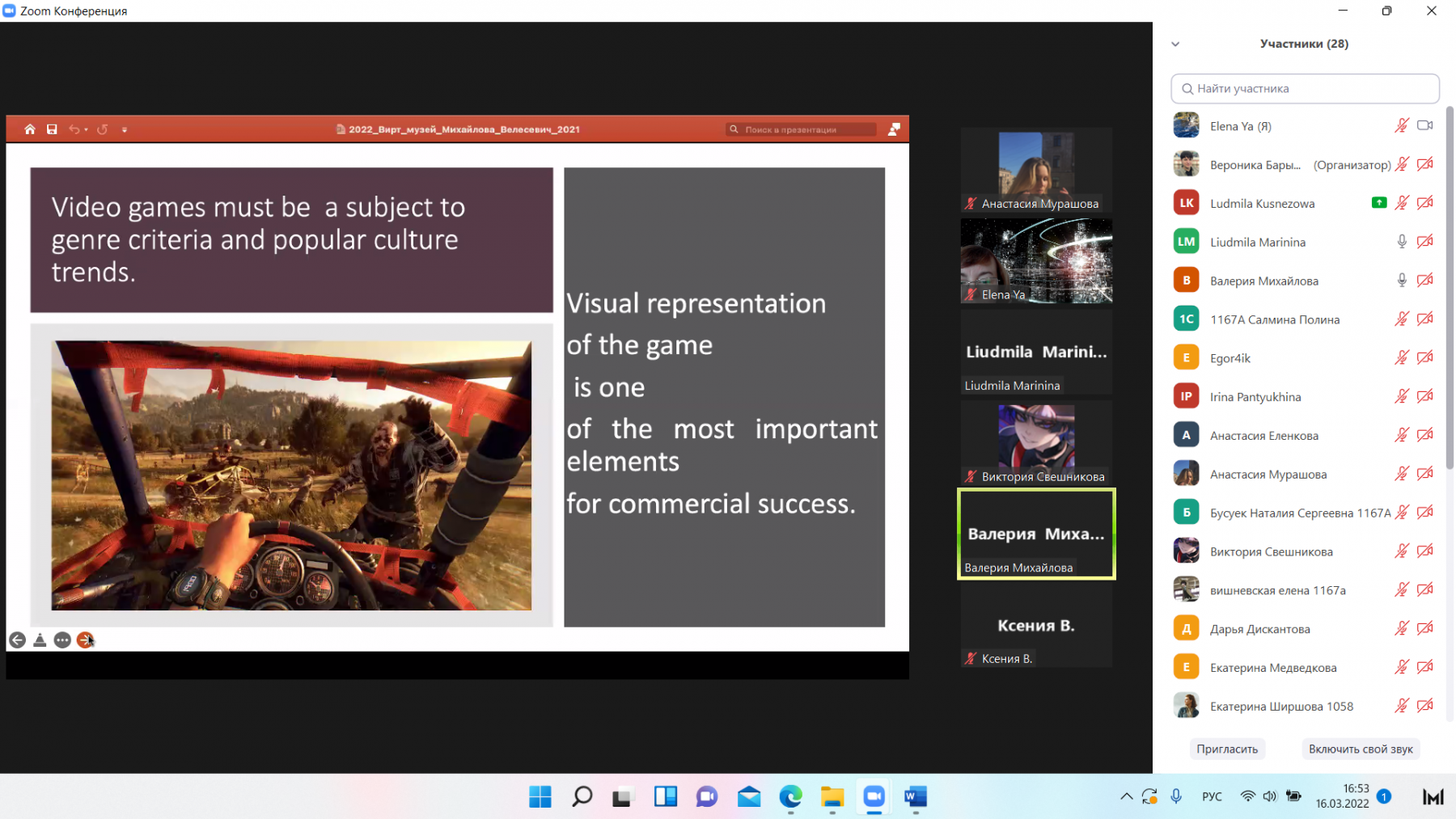The height and width of the screenshot is (819, 1456).
Task: Select participant вишневская елена 1167а
Action: point(1304,590)
